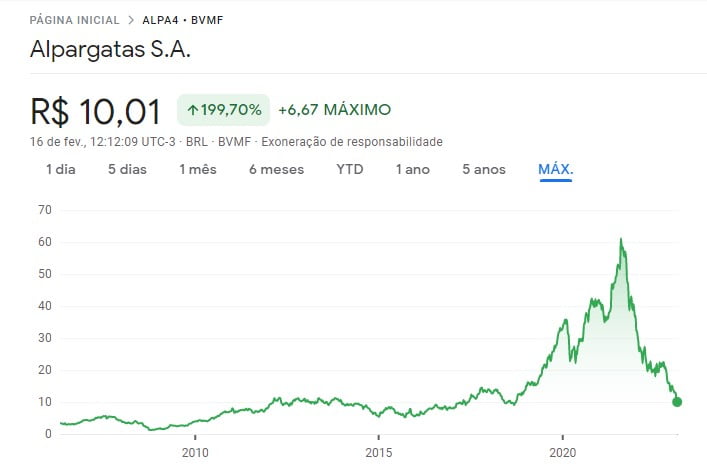Click the R$ 10,01 price value

(95, 109)
